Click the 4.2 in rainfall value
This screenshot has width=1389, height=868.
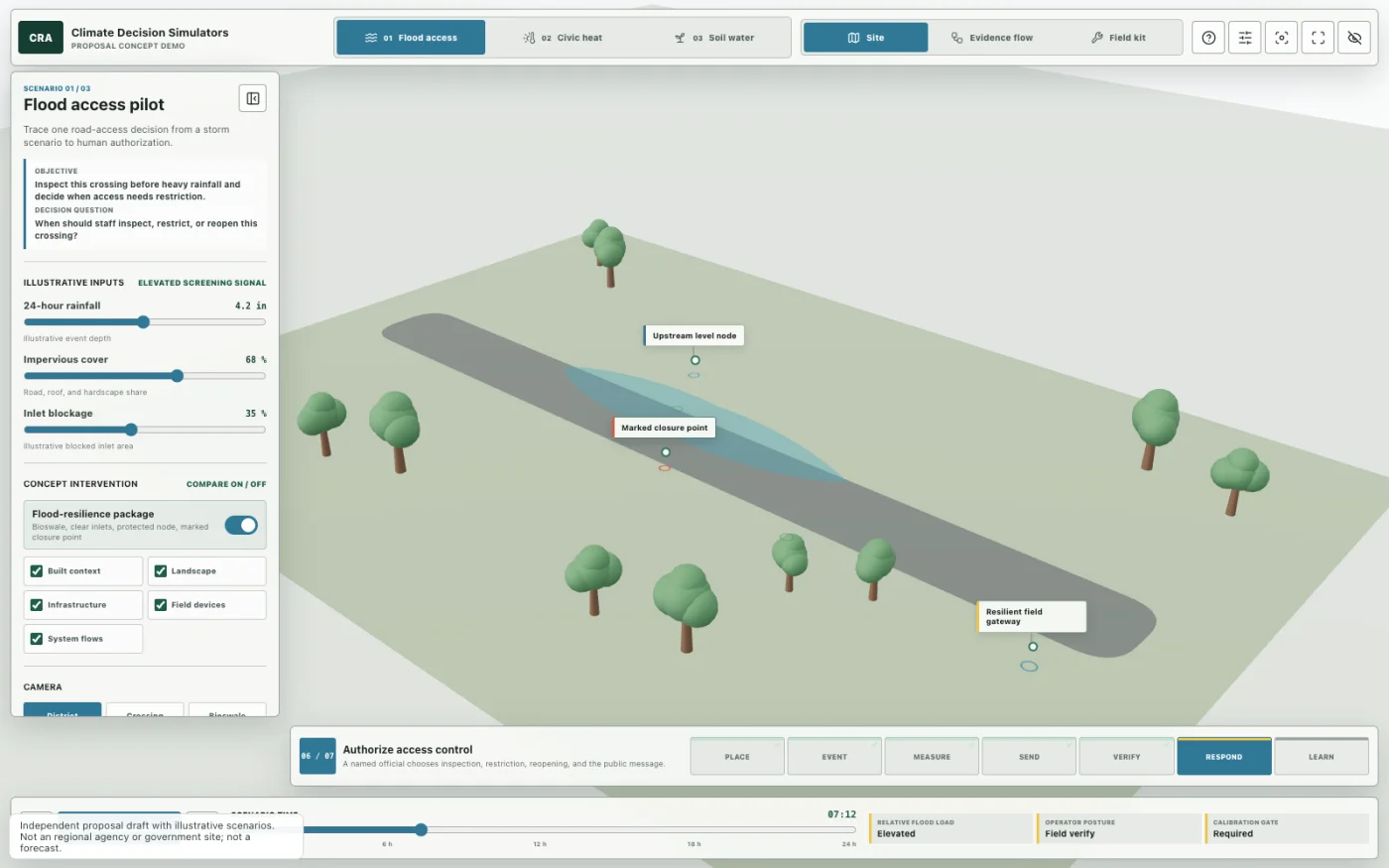[250, 306]
